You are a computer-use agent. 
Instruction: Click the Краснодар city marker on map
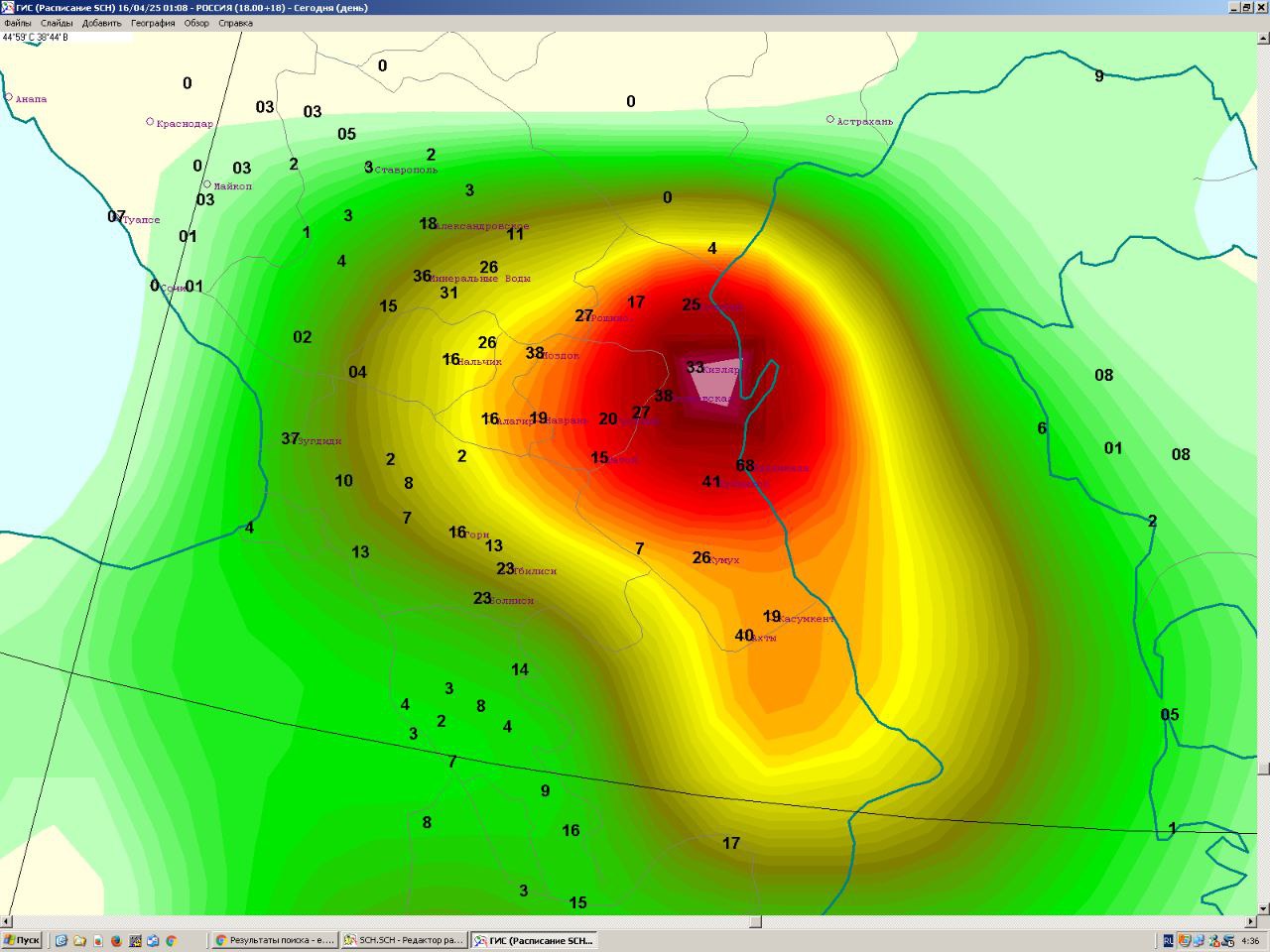150,122
